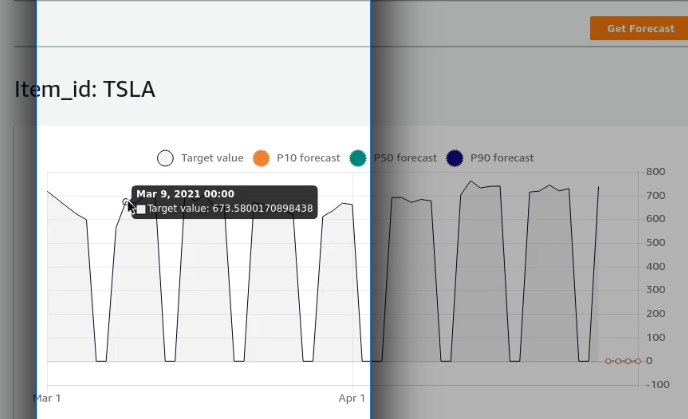This screenshot has width=688, height=419.
Task: Click the Target value legend label
Action: (212, 158)
